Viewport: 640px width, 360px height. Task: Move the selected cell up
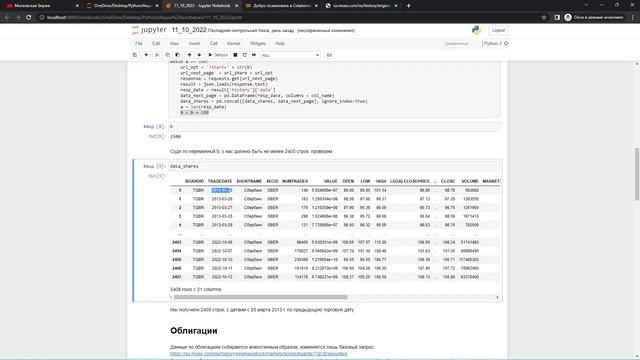tap(189, 55)
